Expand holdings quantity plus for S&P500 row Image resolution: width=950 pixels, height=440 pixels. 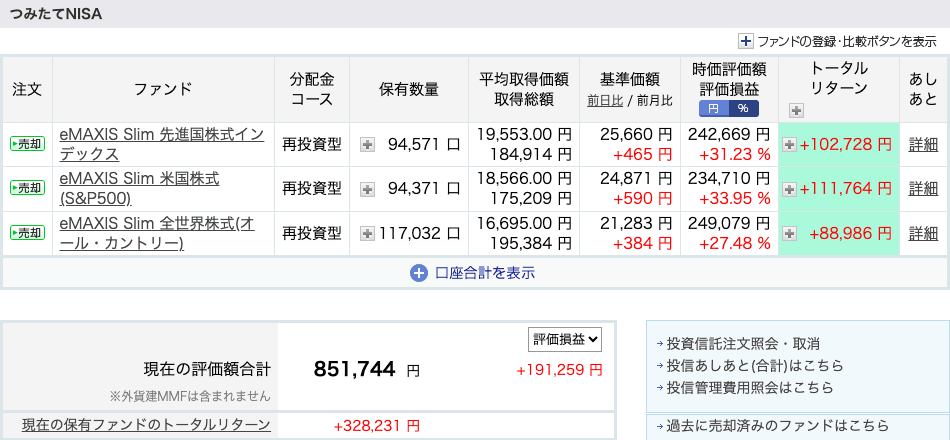click(367, 189)
